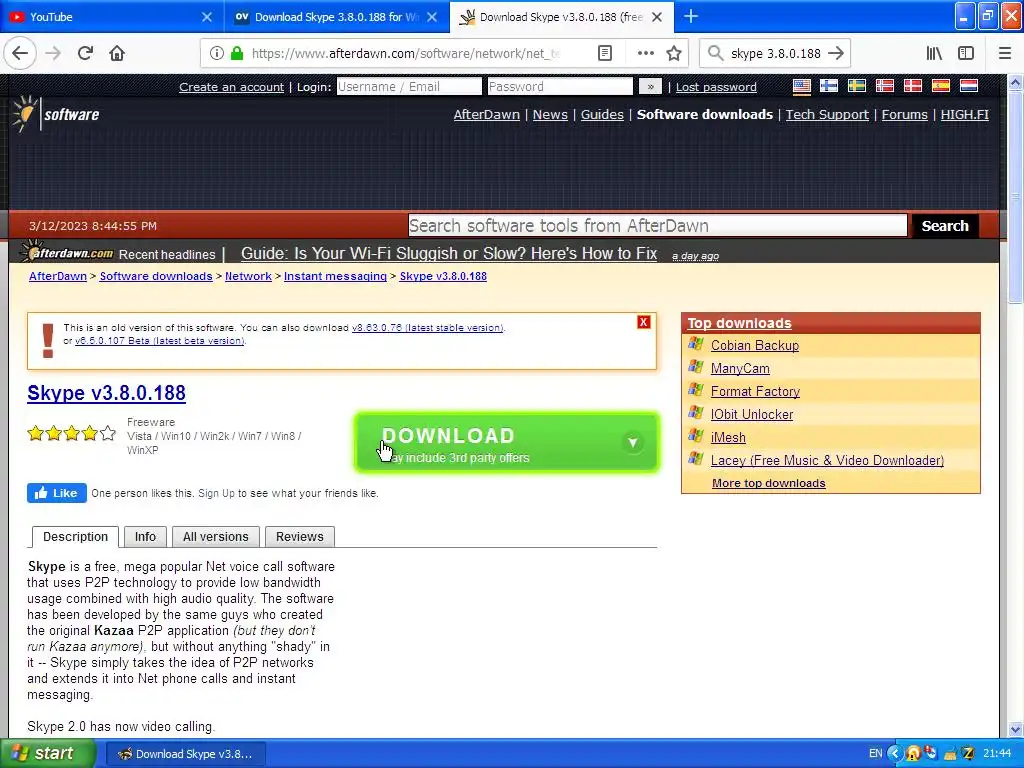Toggle reader view icon in address bar
The height and width of the screenshot is (768, 1024).
click(x=605, y=54)
